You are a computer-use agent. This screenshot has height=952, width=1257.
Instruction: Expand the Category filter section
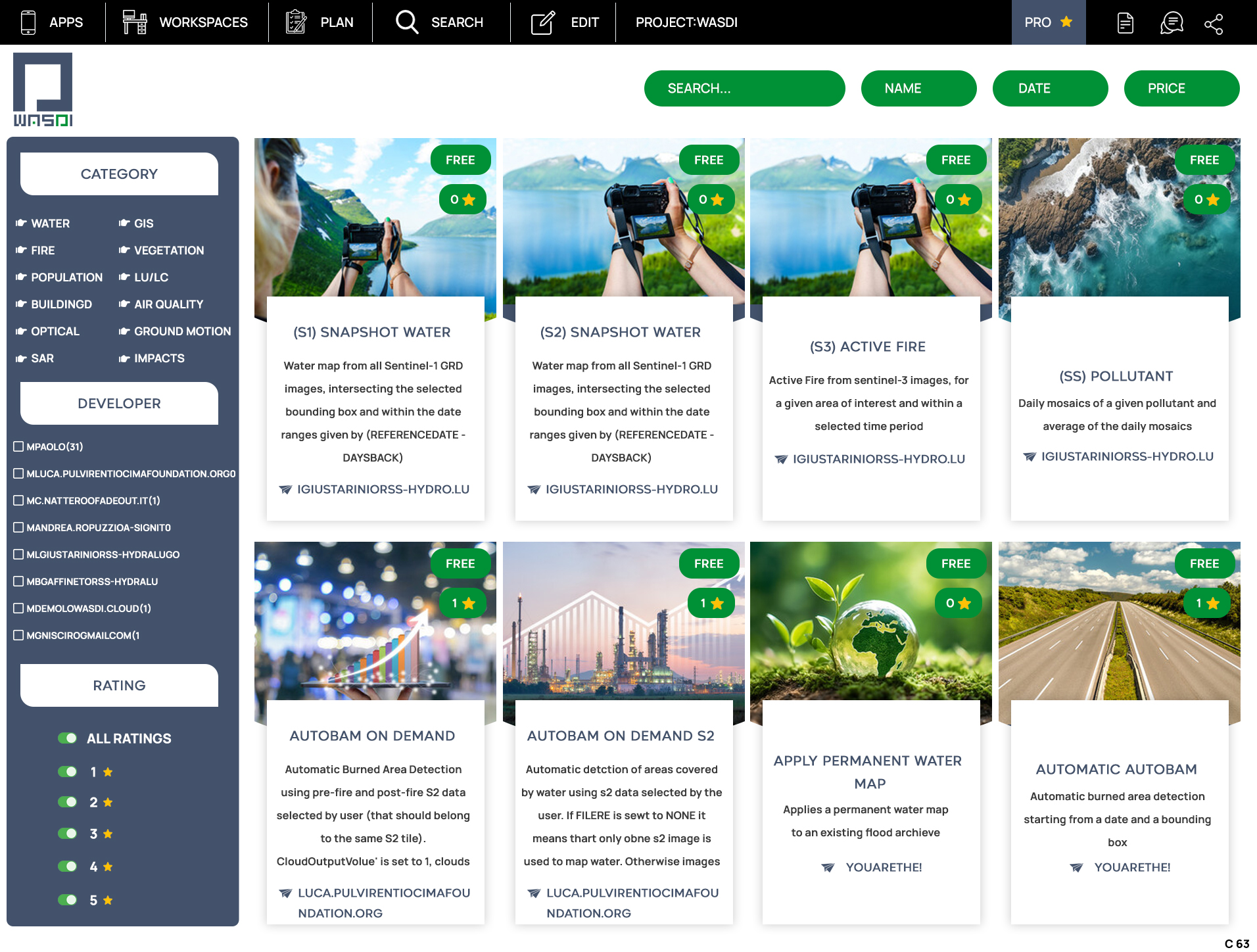(x=119, y=174)
